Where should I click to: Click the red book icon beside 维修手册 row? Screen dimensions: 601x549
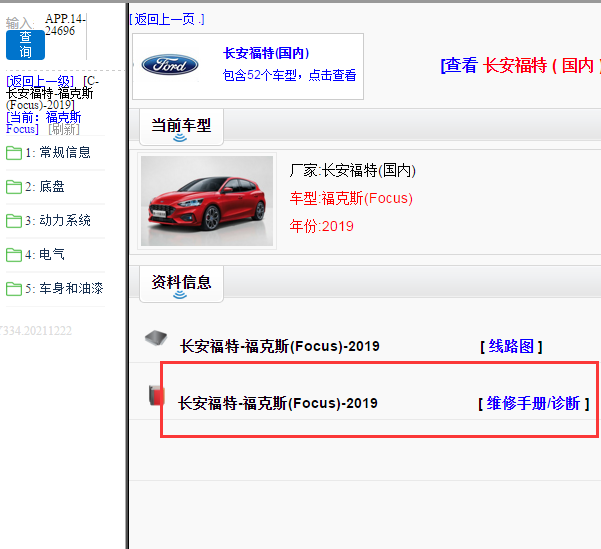pyautogui.click(x=157, y=396)
